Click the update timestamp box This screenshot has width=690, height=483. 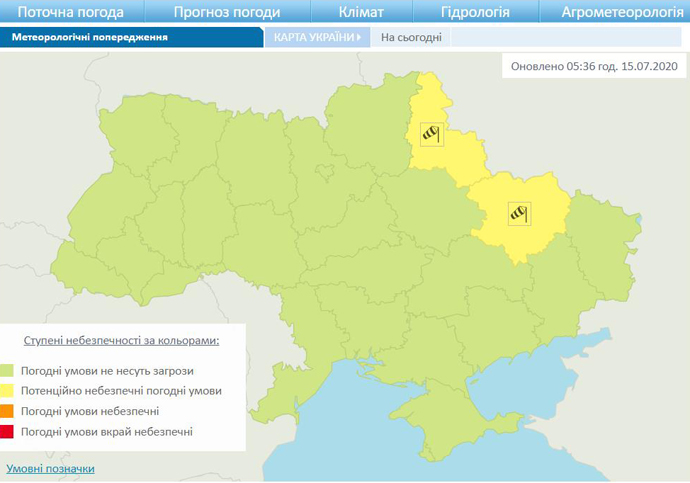(x=594, y=65)
